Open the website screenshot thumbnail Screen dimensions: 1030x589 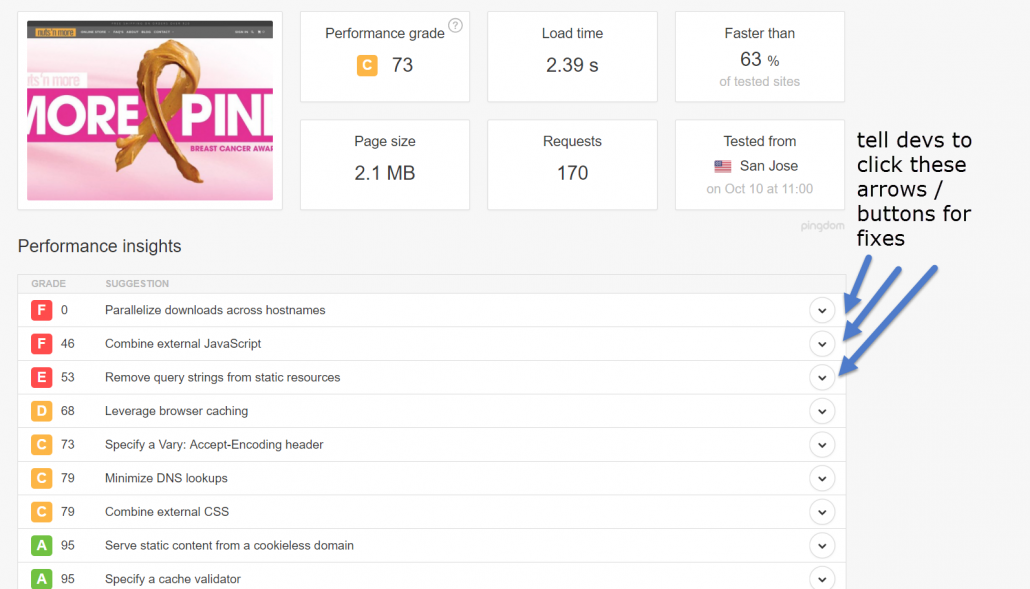(150, 110)
